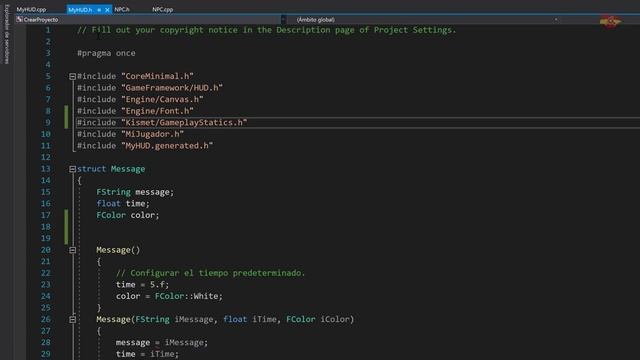
Task: Click the "MiJugador.h" include string
Action: pos(153,134)
